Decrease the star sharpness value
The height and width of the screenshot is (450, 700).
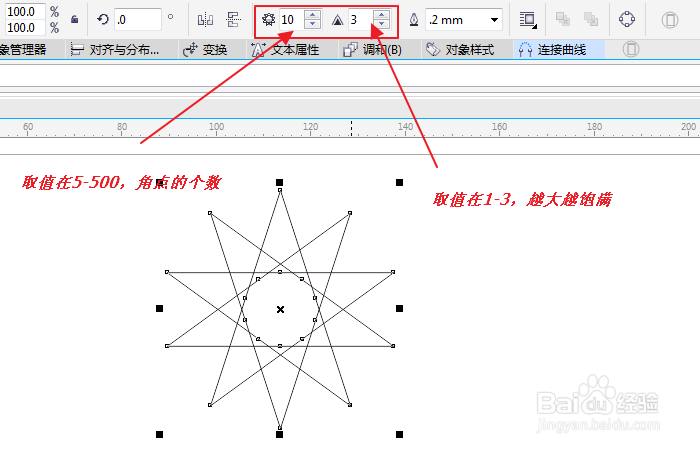(x=381, y=24)
